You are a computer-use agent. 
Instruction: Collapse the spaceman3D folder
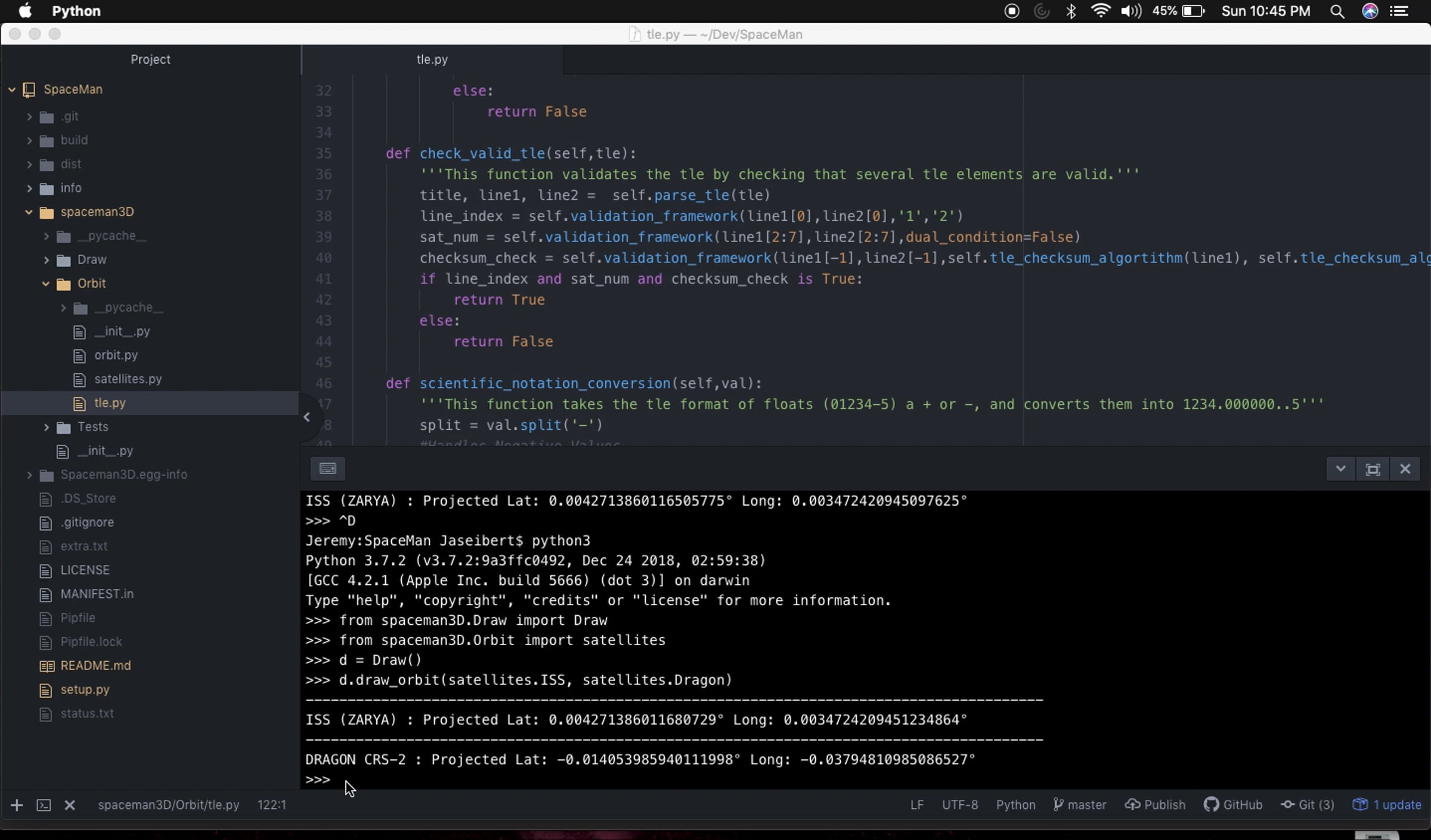29,212
